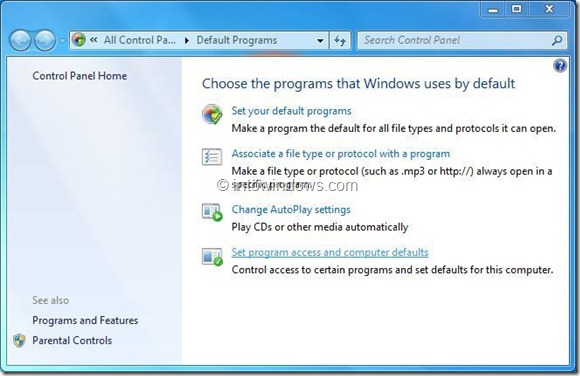Click 'Choose the programs that Windows uses' heading
The width and height of the screenshot is (580, 376).
(358, 84)
